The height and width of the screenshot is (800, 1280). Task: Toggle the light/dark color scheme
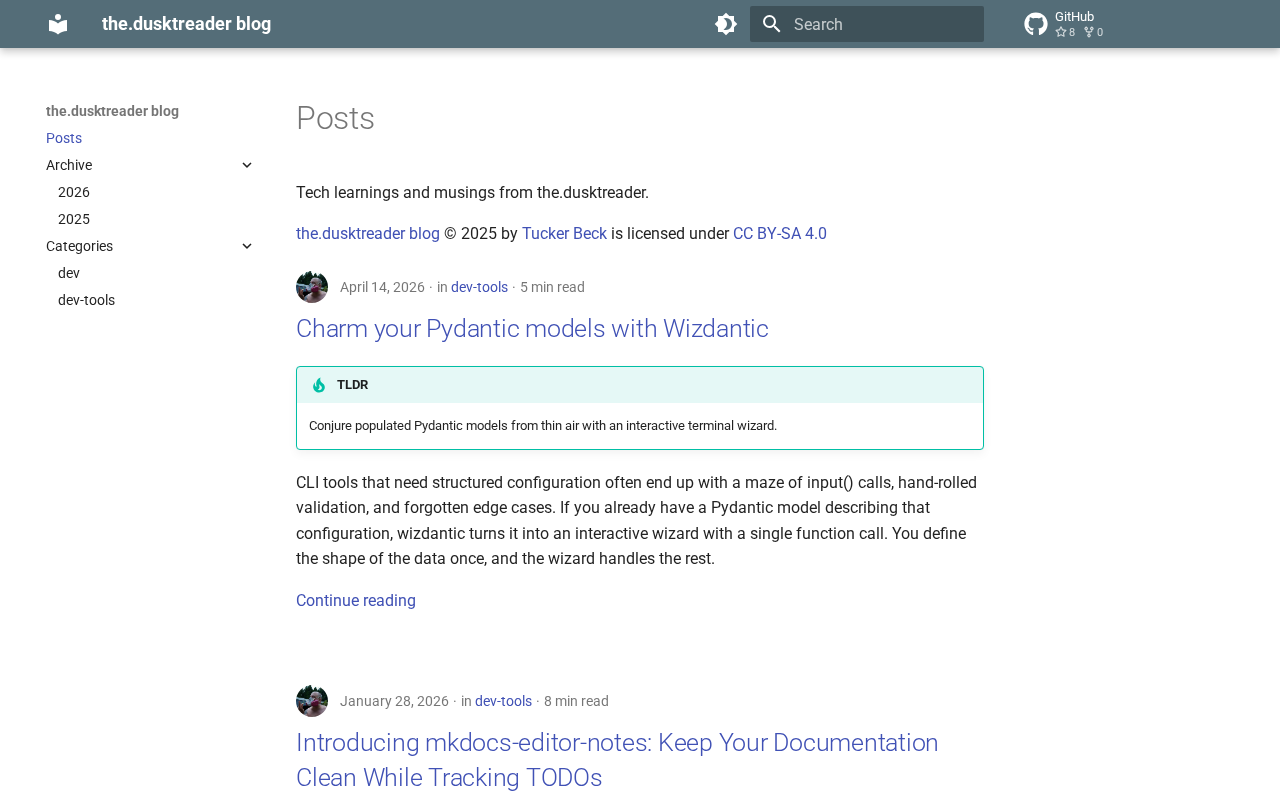726,24
